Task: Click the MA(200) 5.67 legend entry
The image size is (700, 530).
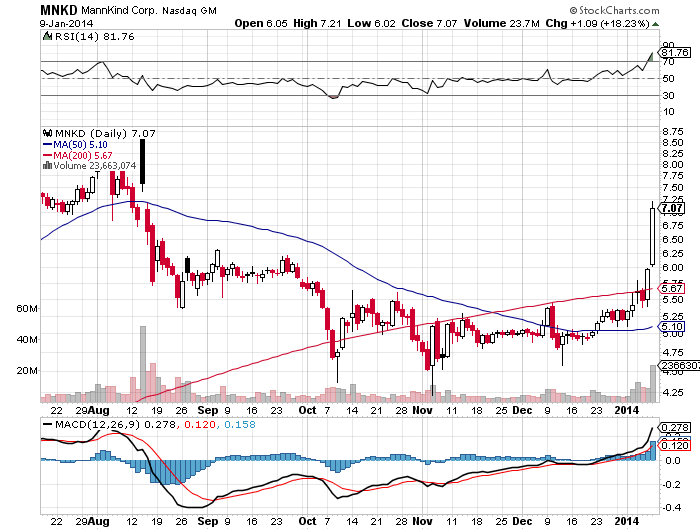Action: tap(78, 155)
